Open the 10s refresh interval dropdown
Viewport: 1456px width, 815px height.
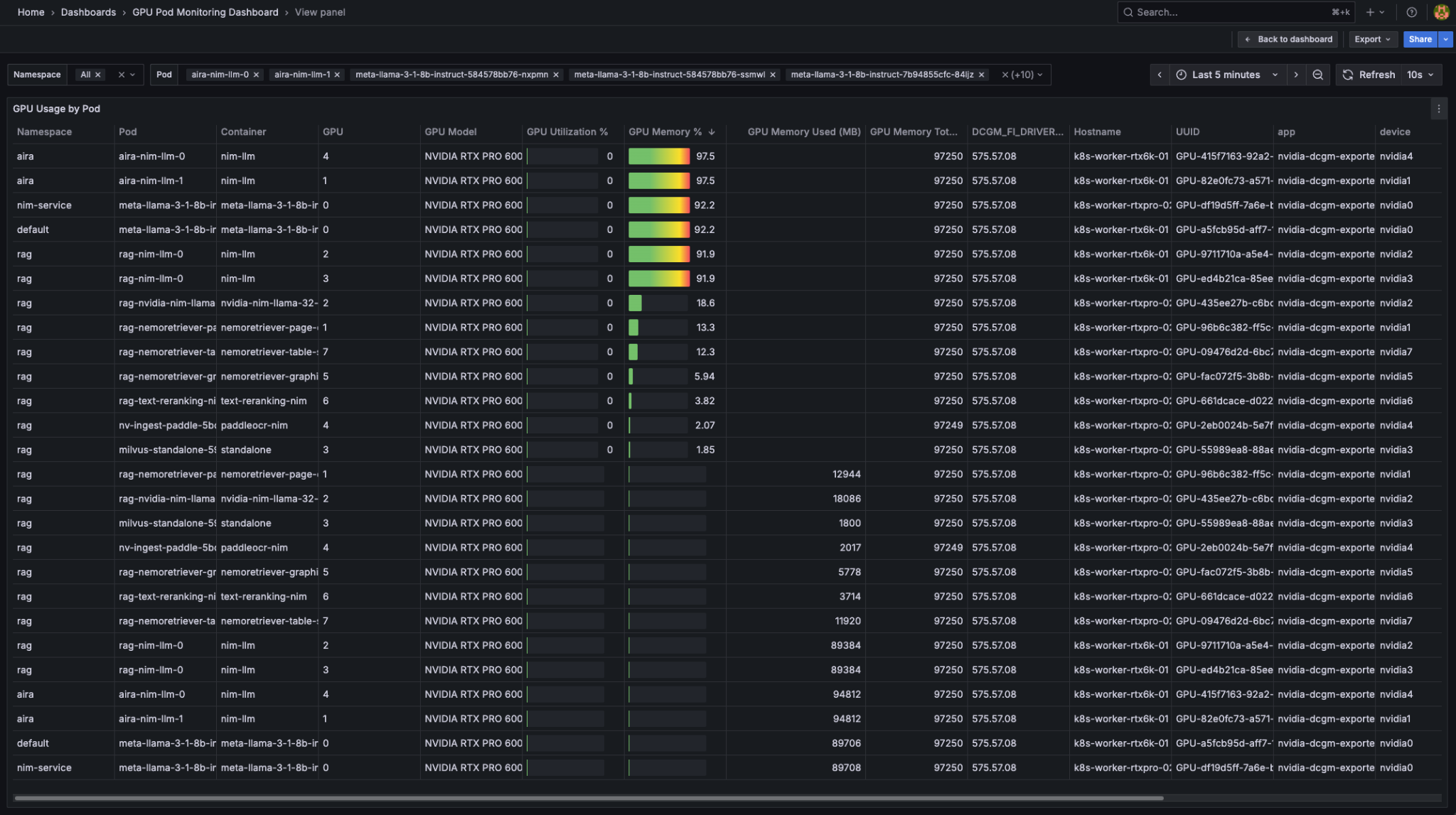[1421, 75]
